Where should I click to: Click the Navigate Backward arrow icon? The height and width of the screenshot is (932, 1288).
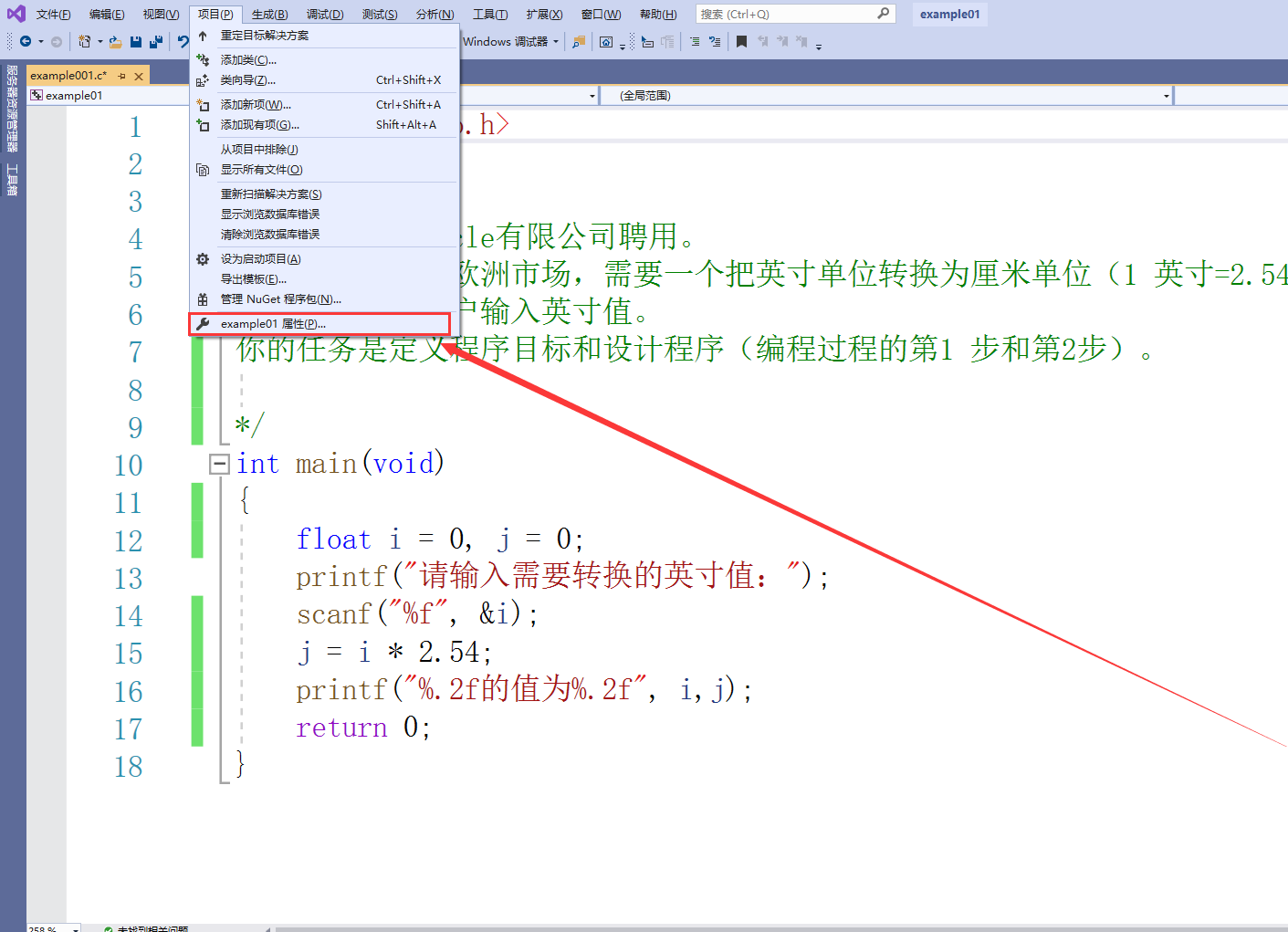coord(26,42)
